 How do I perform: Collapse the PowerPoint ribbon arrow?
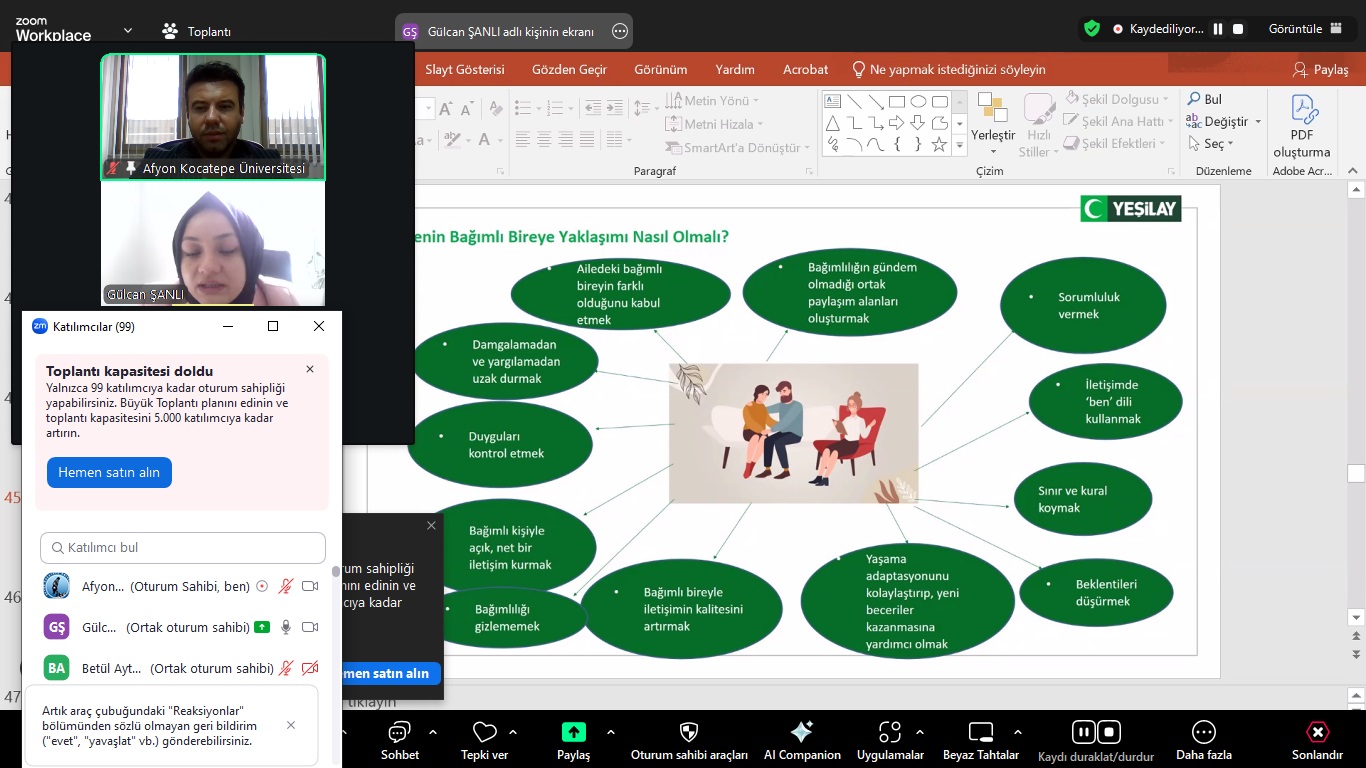tap(1354, 171)
